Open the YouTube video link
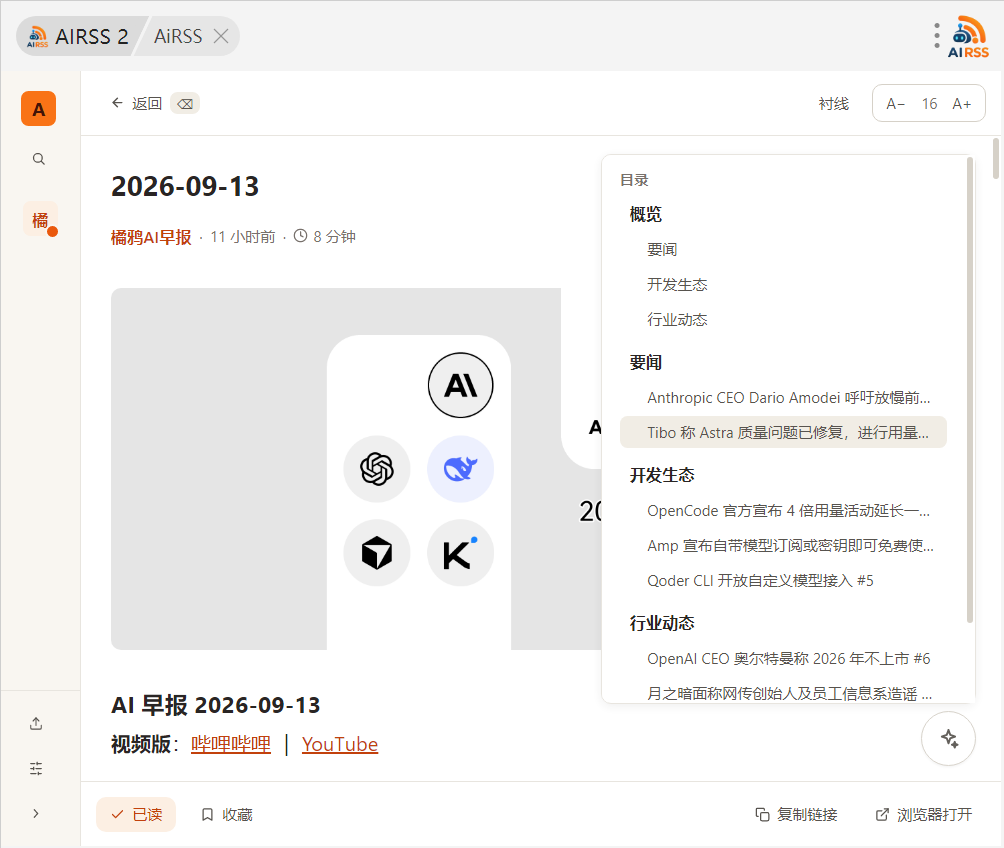 click(x=340, y=744)
